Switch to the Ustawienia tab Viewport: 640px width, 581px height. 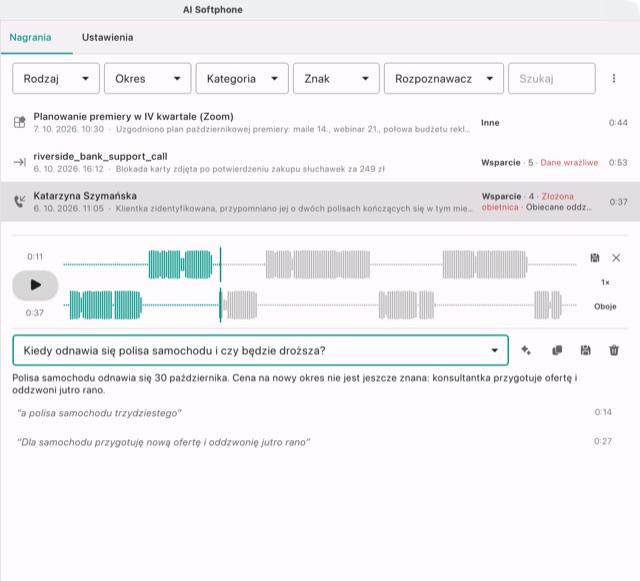pyautogui.click(x=107, y=38)
